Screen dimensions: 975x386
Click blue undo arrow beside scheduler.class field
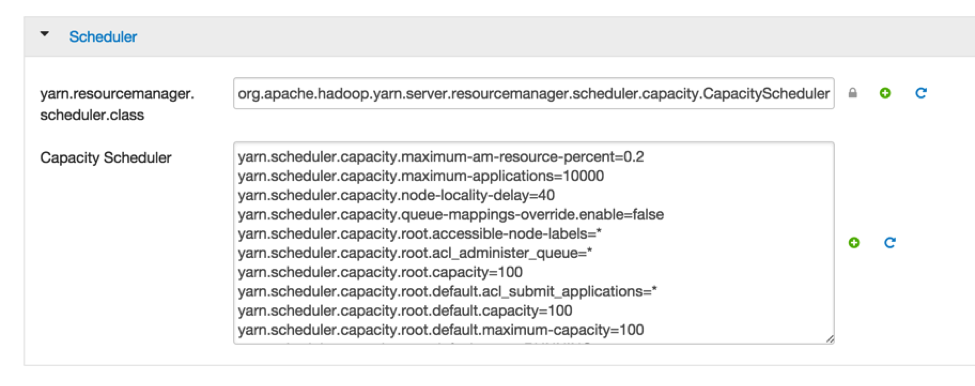pyautogui.click(x=921, y=93)
